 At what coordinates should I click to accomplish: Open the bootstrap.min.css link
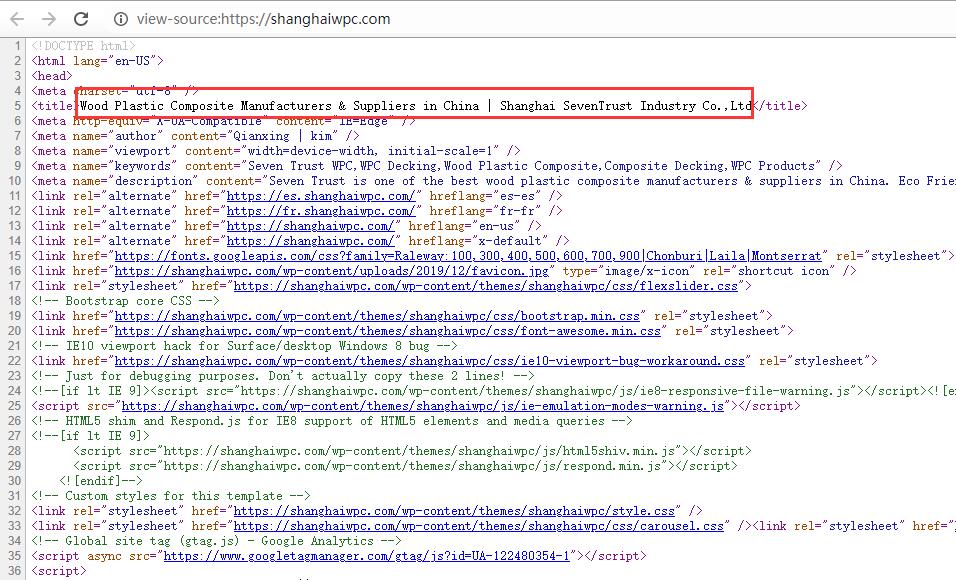(x=377, y=316)
